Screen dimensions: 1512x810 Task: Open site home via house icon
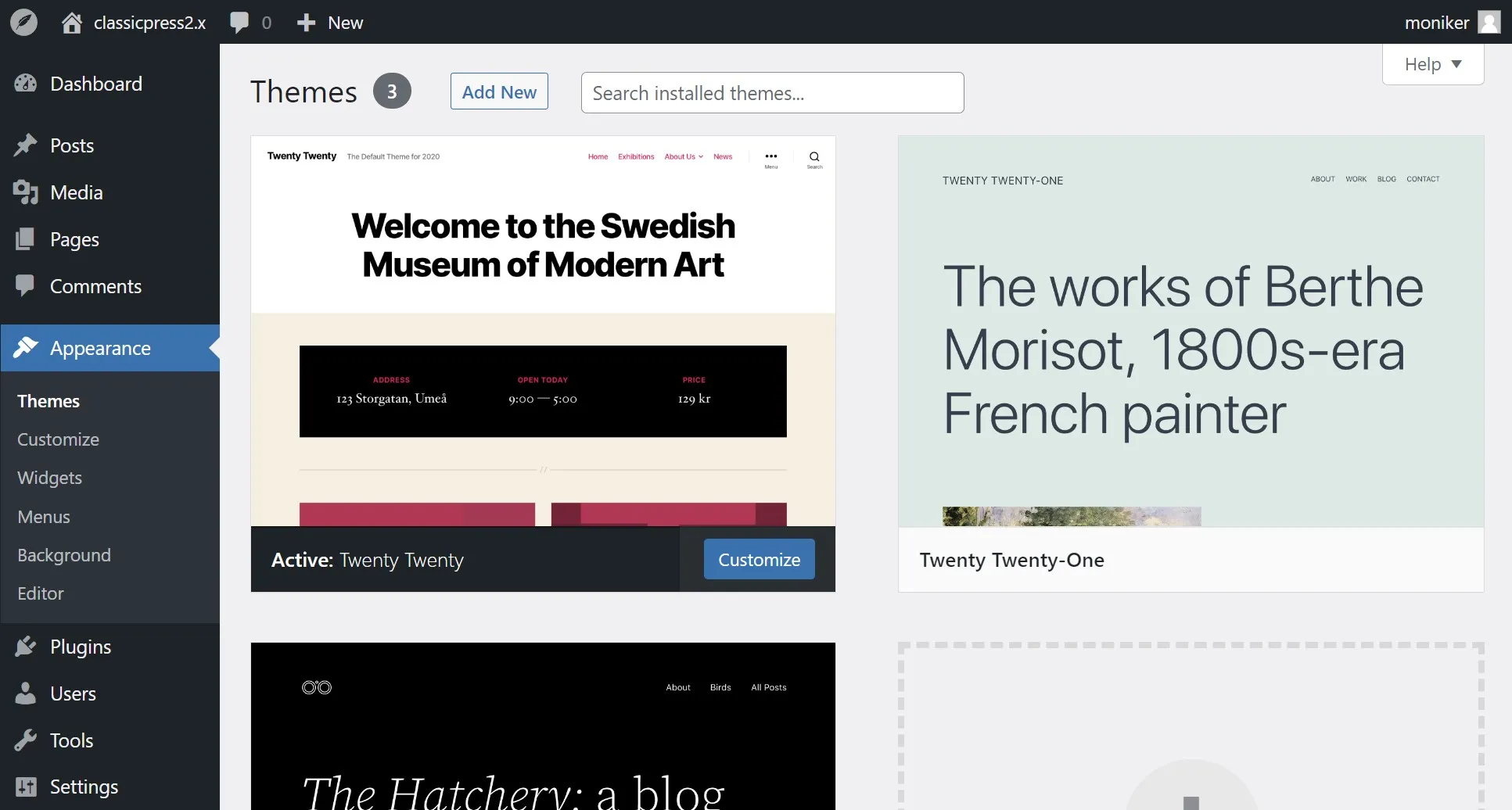coord(72,23)
